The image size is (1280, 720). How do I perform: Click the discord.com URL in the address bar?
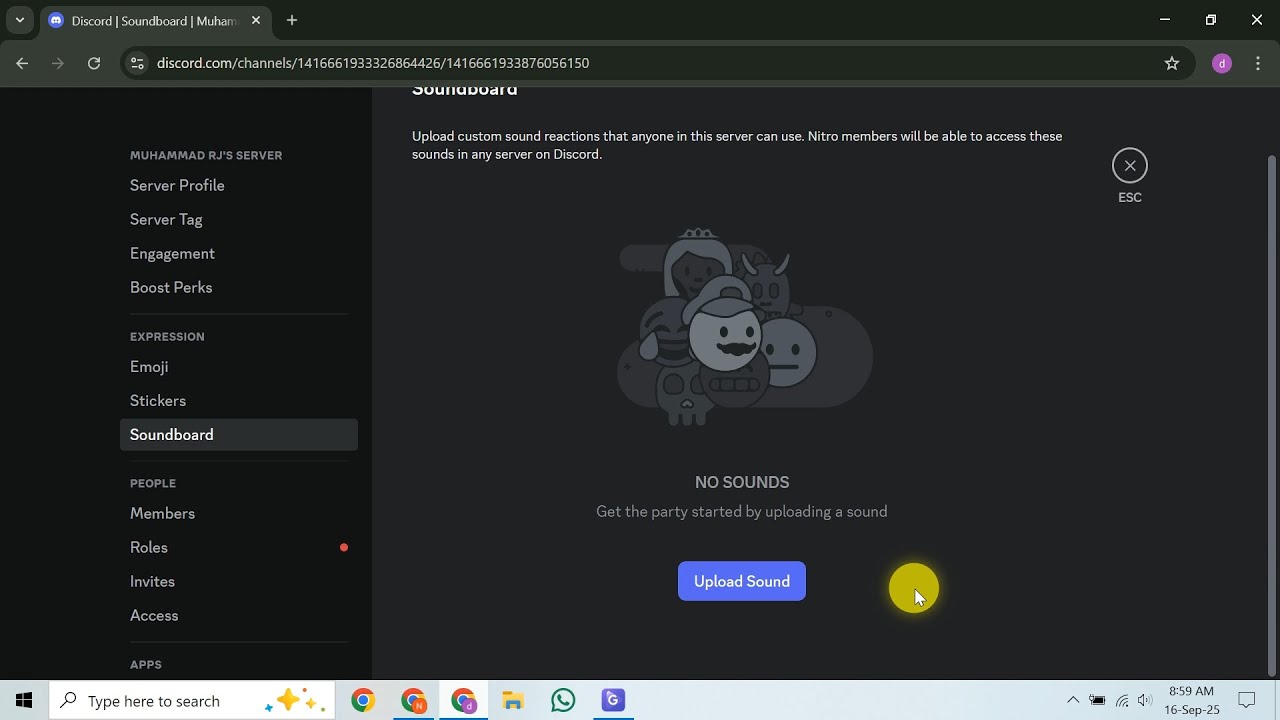click(x=373, y=63)
